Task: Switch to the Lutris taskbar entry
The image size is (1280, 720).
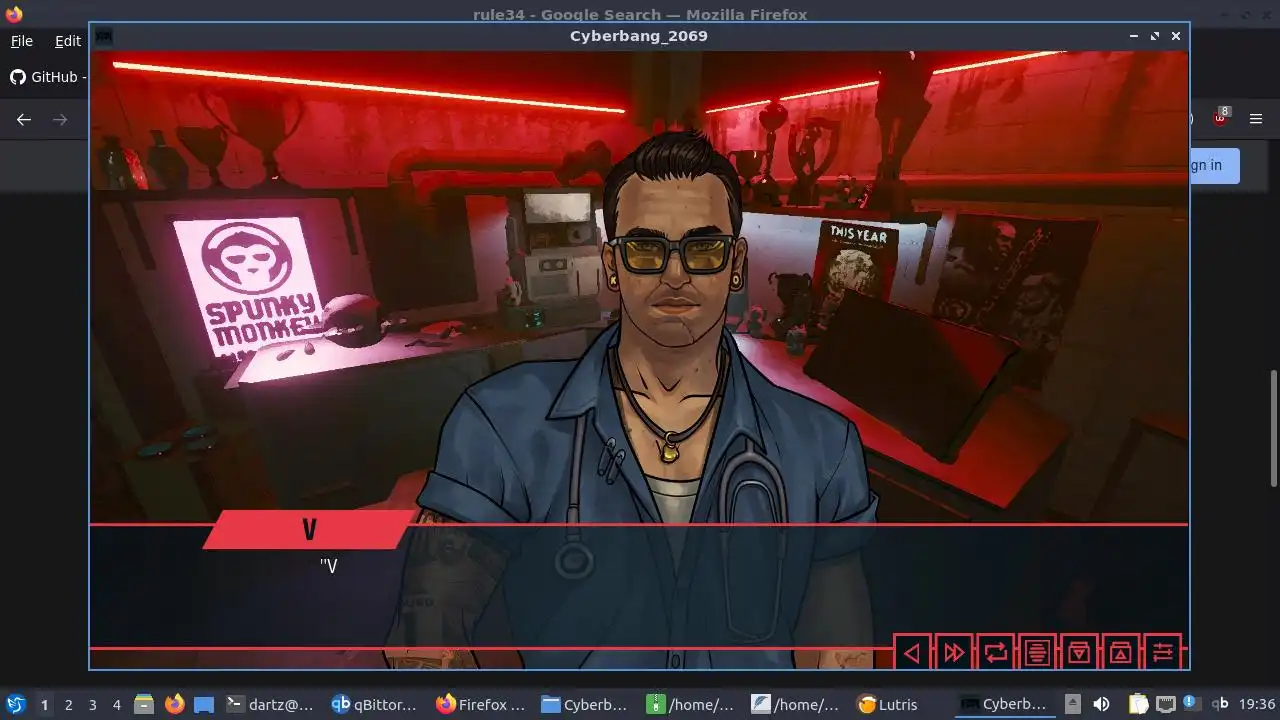Action: coord(900,704)
